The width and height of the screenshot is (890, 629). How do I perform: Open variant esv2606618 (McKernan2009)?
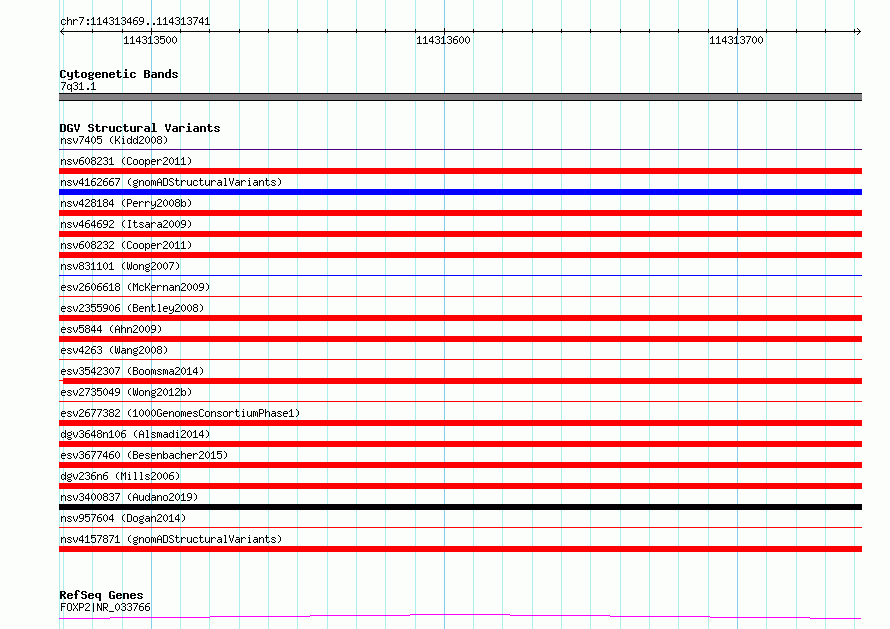[135, 287]
